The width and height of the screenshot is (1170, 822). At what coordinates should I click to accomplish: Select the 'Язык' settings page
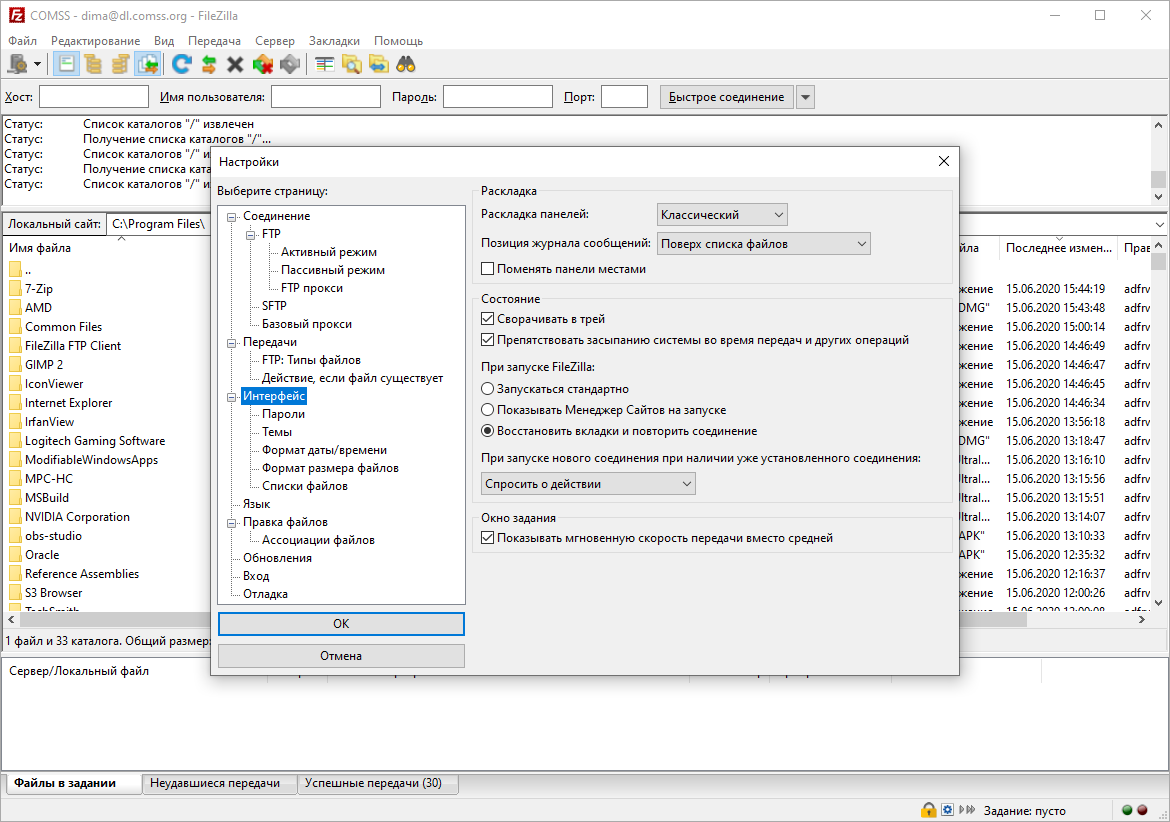pos(257,504)
